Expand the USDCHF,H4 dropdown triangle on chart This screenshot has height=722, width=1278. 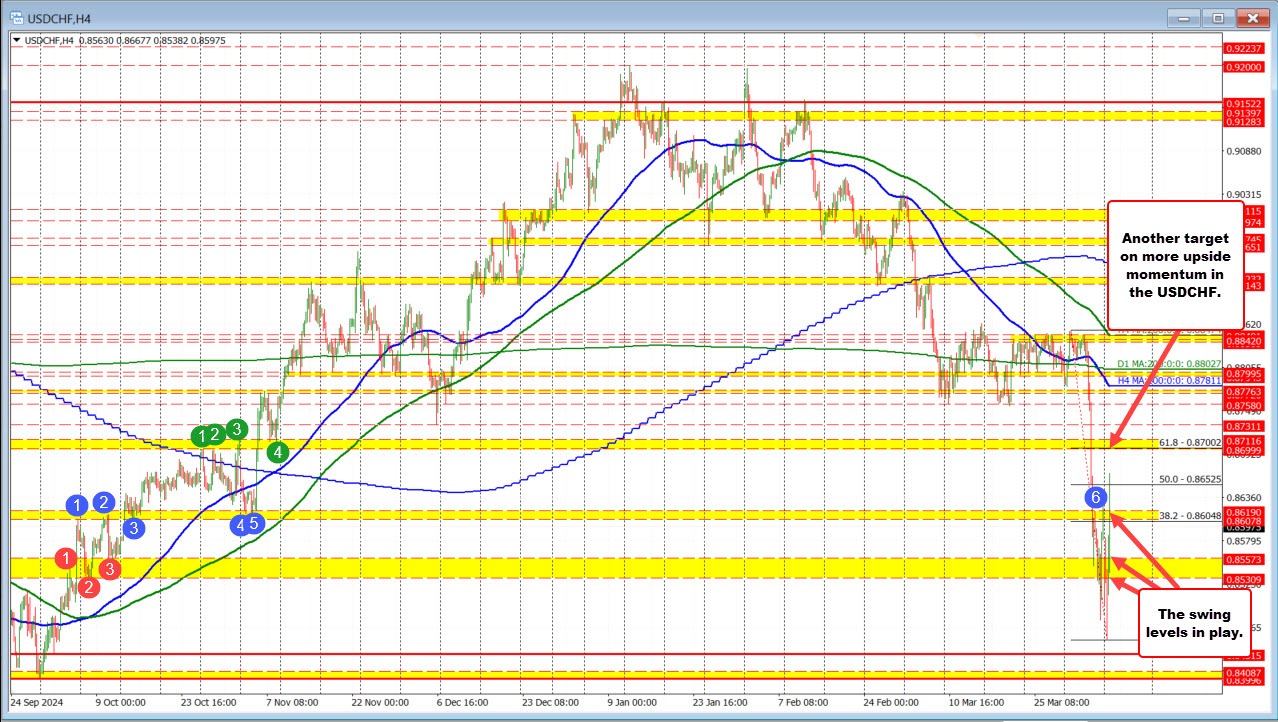tap(15, 40)
